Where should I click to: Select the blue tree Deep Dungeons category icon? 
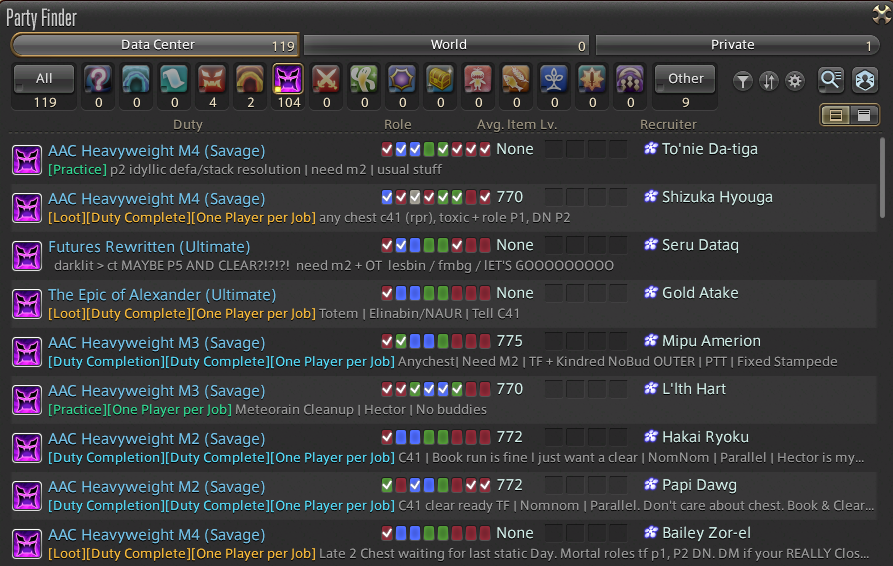(x=554, y=79)
